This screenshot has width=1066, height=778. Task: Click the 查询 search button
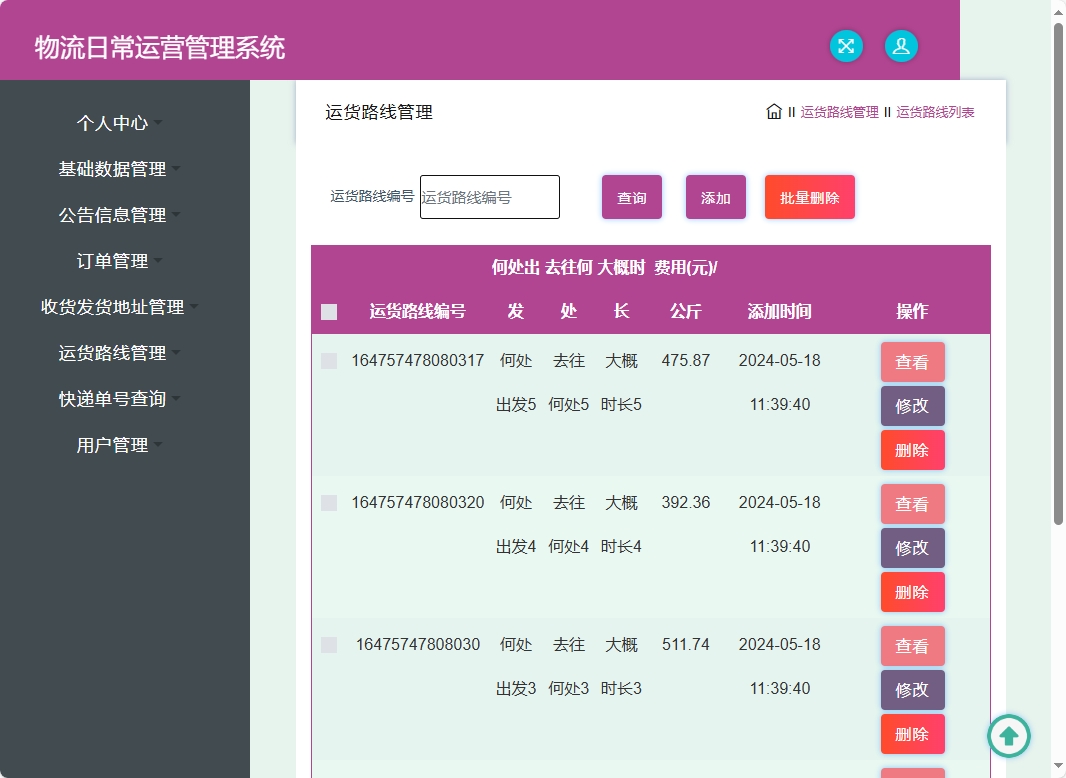[x=631, y=197]
